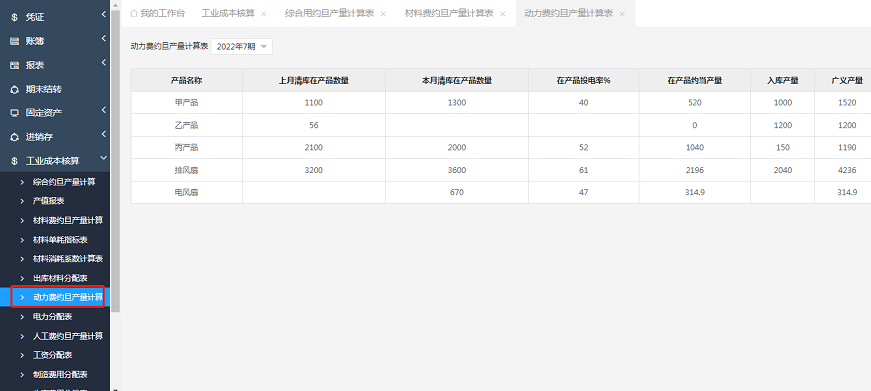Open 出库材料分配表 in the sidebar
Viewport: 871px width, 391px height.
pyautogui.click(x=60, y=278)
